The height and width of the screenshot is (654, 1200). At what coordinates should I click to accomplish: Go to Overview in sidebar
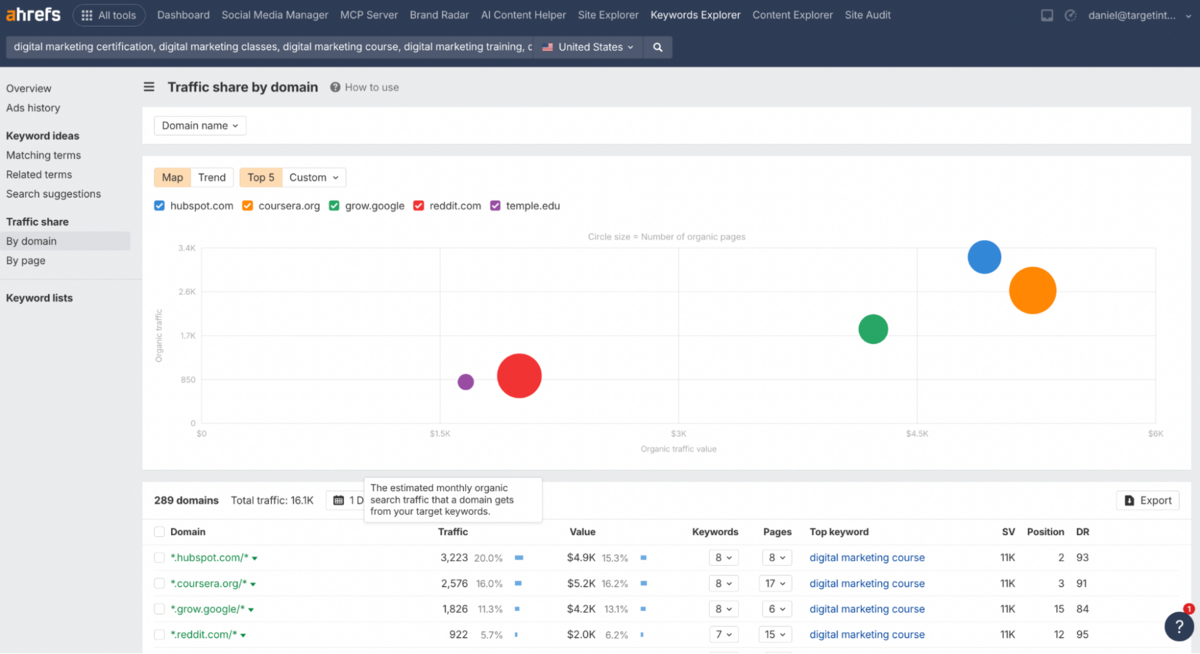[x=29, y=89]
